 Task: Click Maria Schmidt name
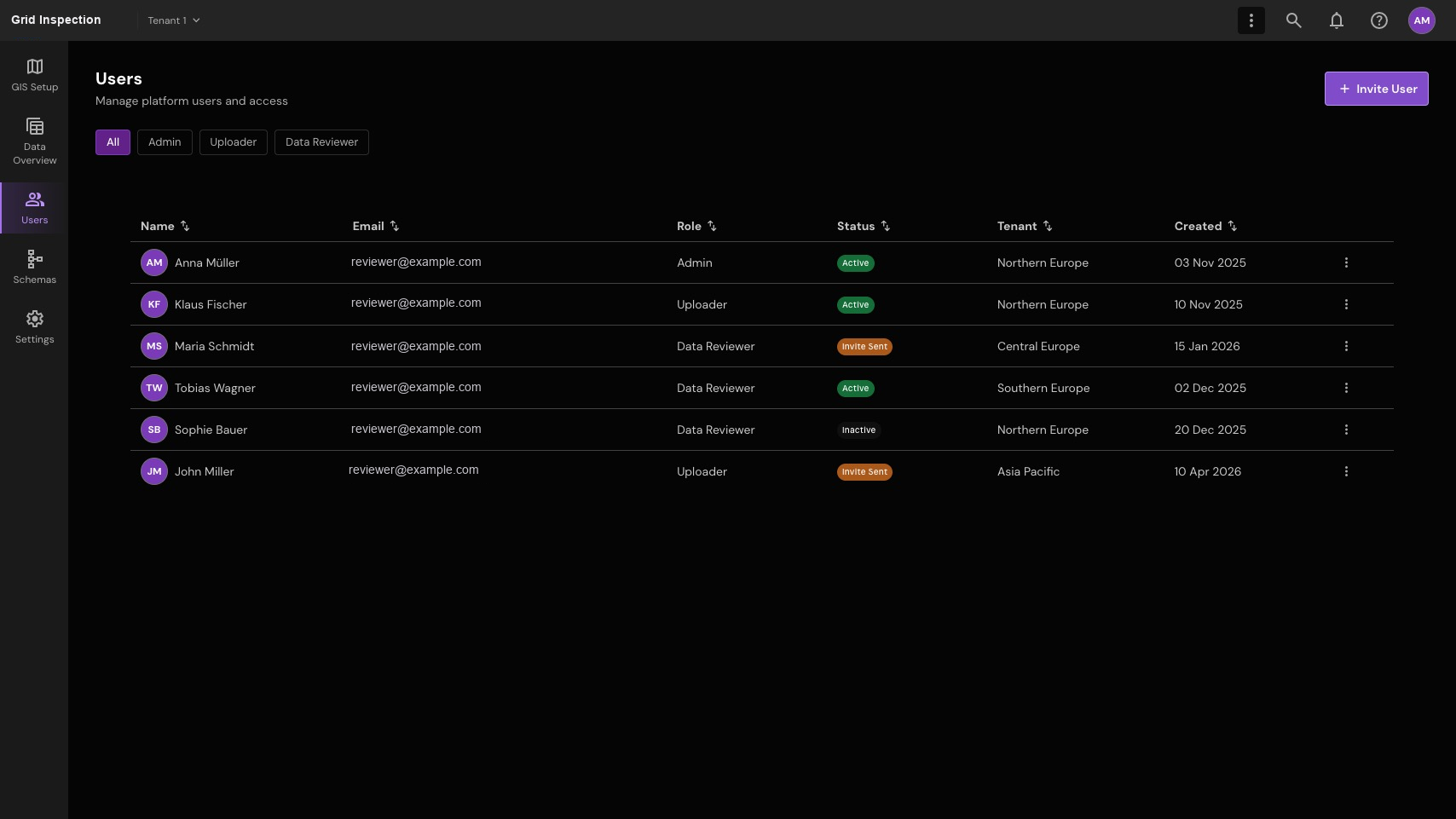[x=215, y=346]
